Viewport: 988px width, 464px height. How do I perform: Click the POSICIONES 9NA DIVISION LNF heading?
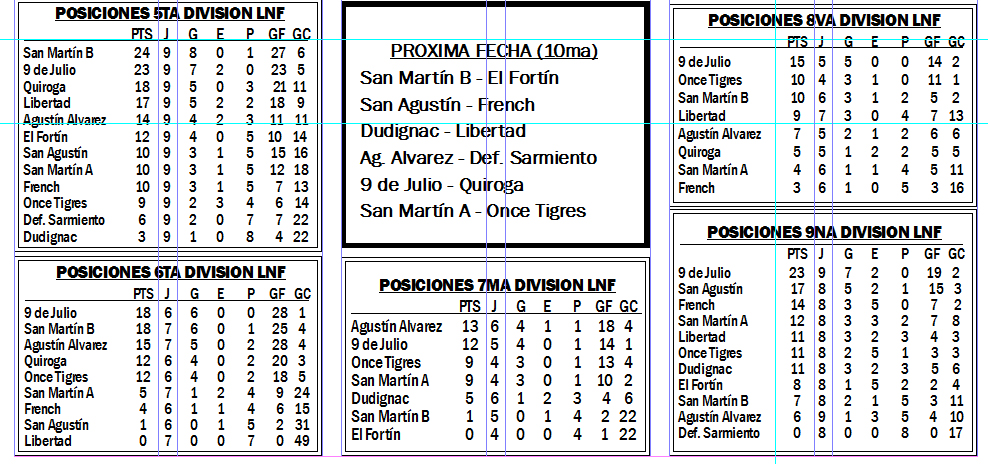tap(823, 232)
